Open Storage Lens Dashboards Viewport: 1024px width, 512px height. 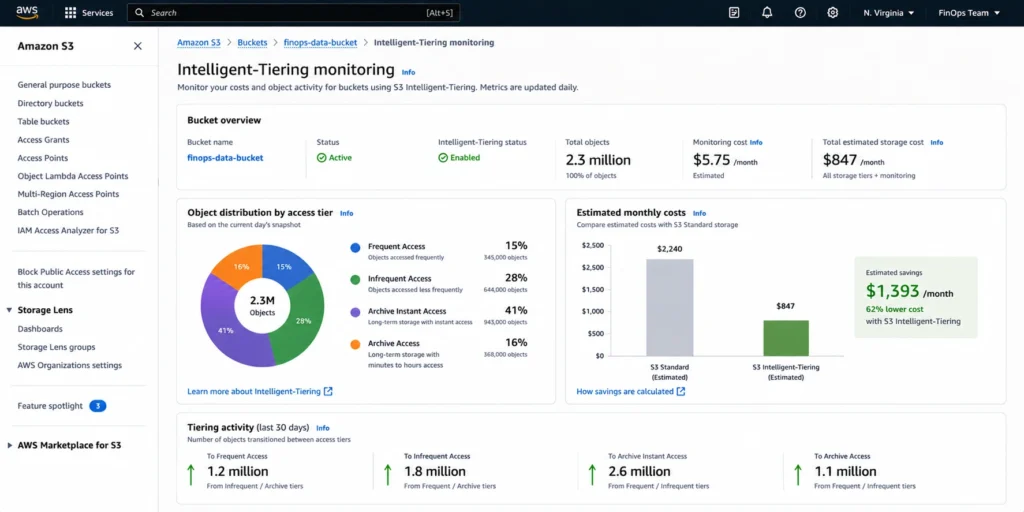[x=40, y=329]
